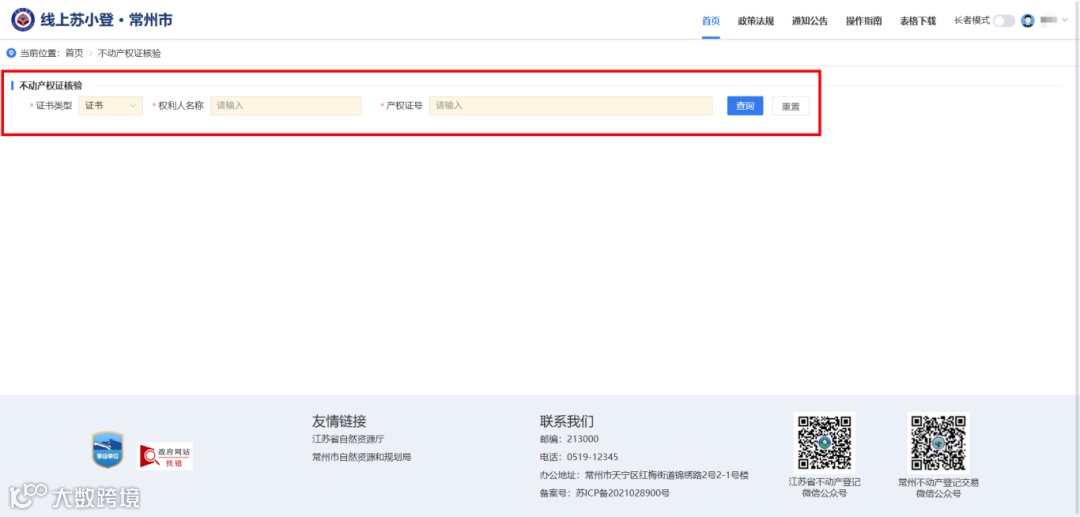
Task: Click the 联系我们 heading
Action: [x=567, y=421]
